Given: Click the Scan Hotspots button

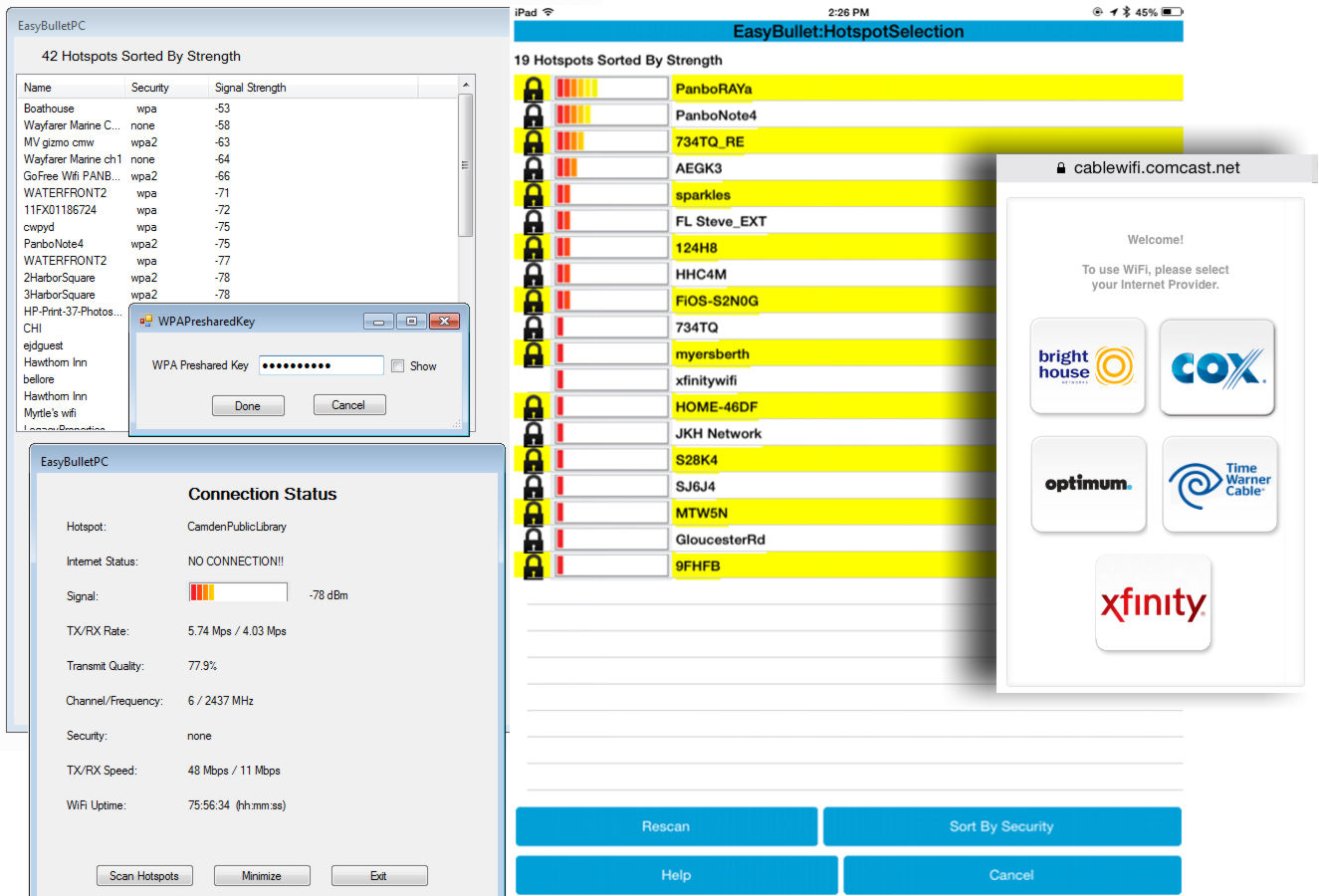Looking at the screenshot, I should (x=144, y=876).
